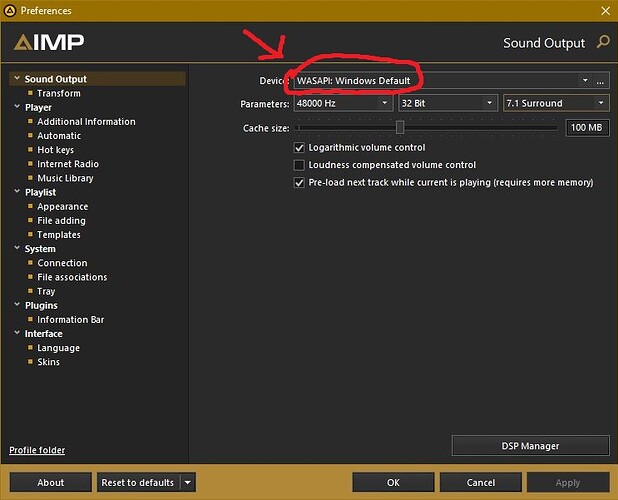The image size is (618, 500).
Task: Click the search magnifier icon
Action: pyautogui.click(x=603, y=41)
